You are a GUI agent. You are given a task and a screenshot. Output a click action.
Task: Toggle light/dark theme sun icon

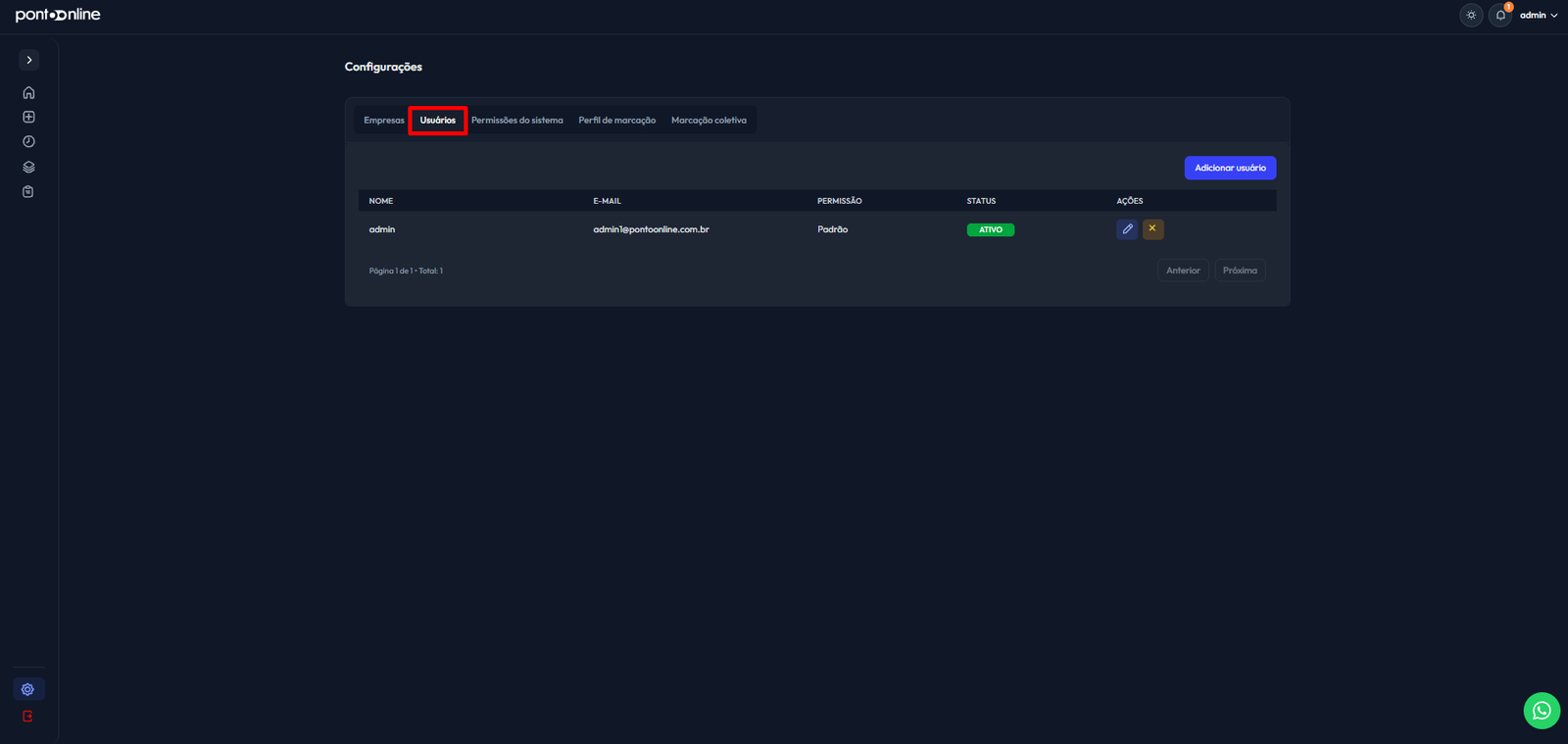(1471, 15)
